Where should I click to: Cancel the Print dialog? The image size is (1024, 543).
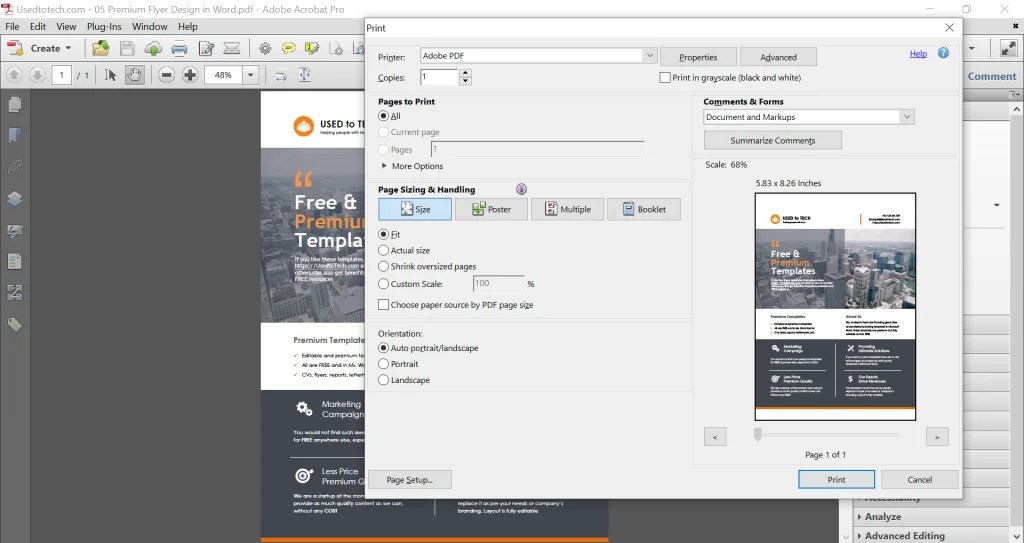(920, 480)
